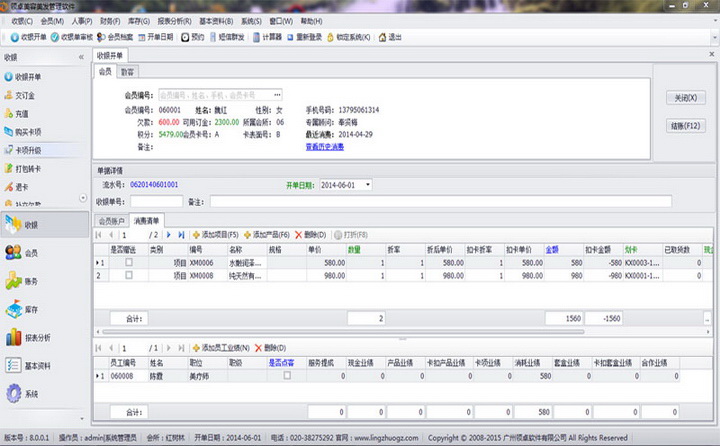Click 添加项目(F5) in consumption list toolbar
This screenshot has height=446, width=720.
(x=215, y=235)
